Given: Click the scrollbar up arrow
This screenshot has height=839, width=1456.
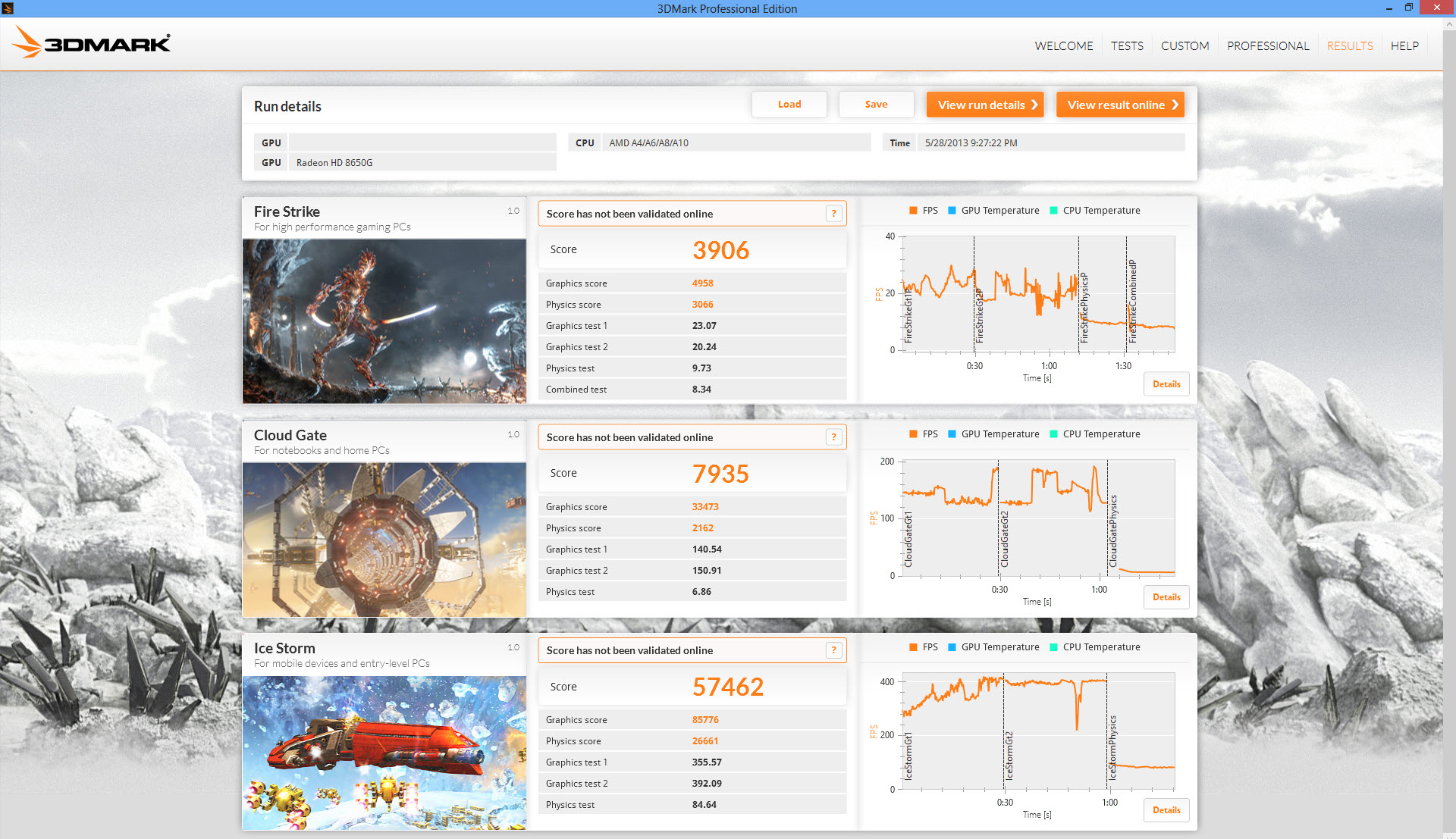Looking at the screenshot, I should [1449, 23].
